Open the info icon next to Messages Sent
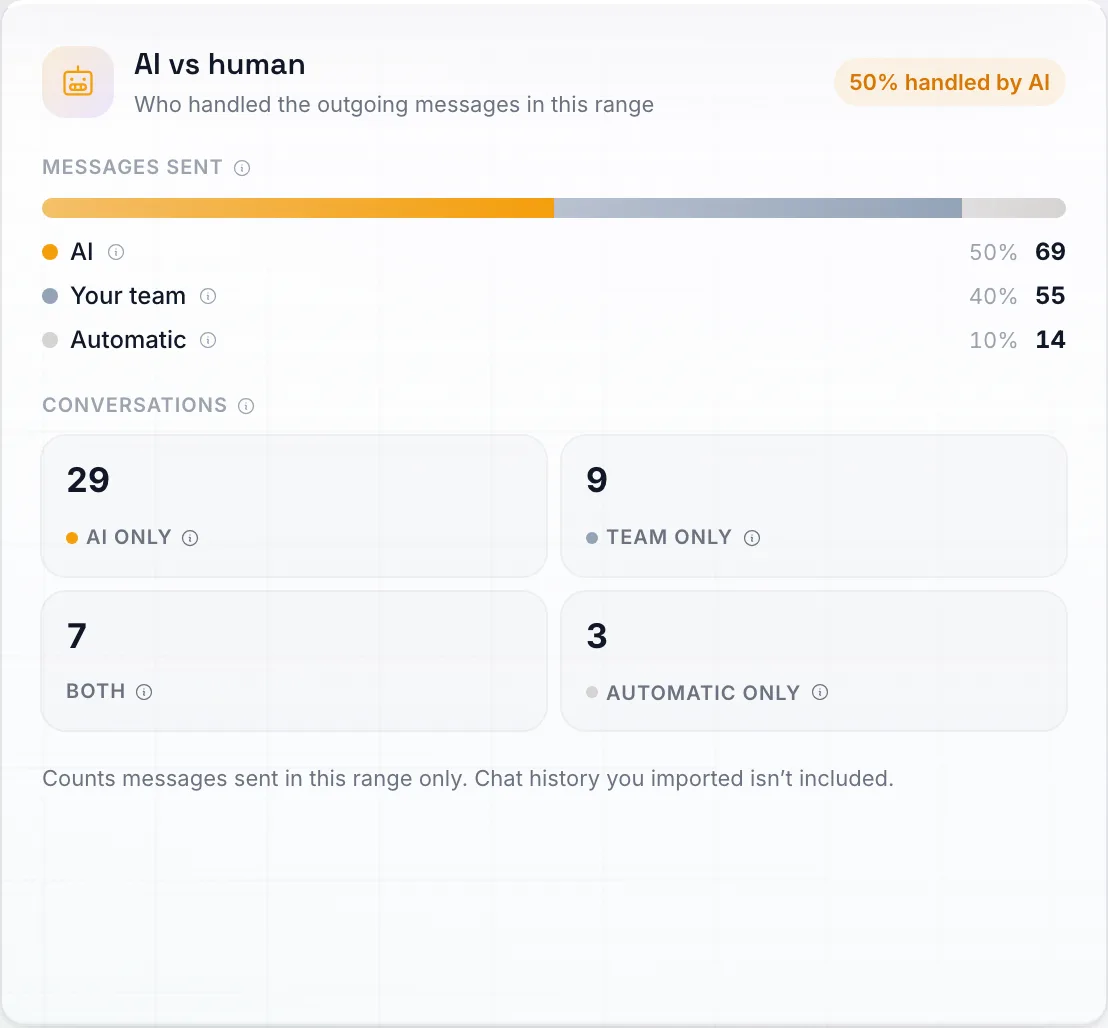1108x1028 pixels. [242, 168]
